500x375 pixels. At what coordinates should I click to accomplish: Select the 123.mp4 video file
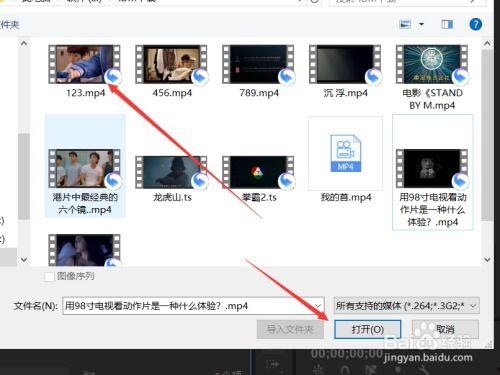[x=85, y=71]
